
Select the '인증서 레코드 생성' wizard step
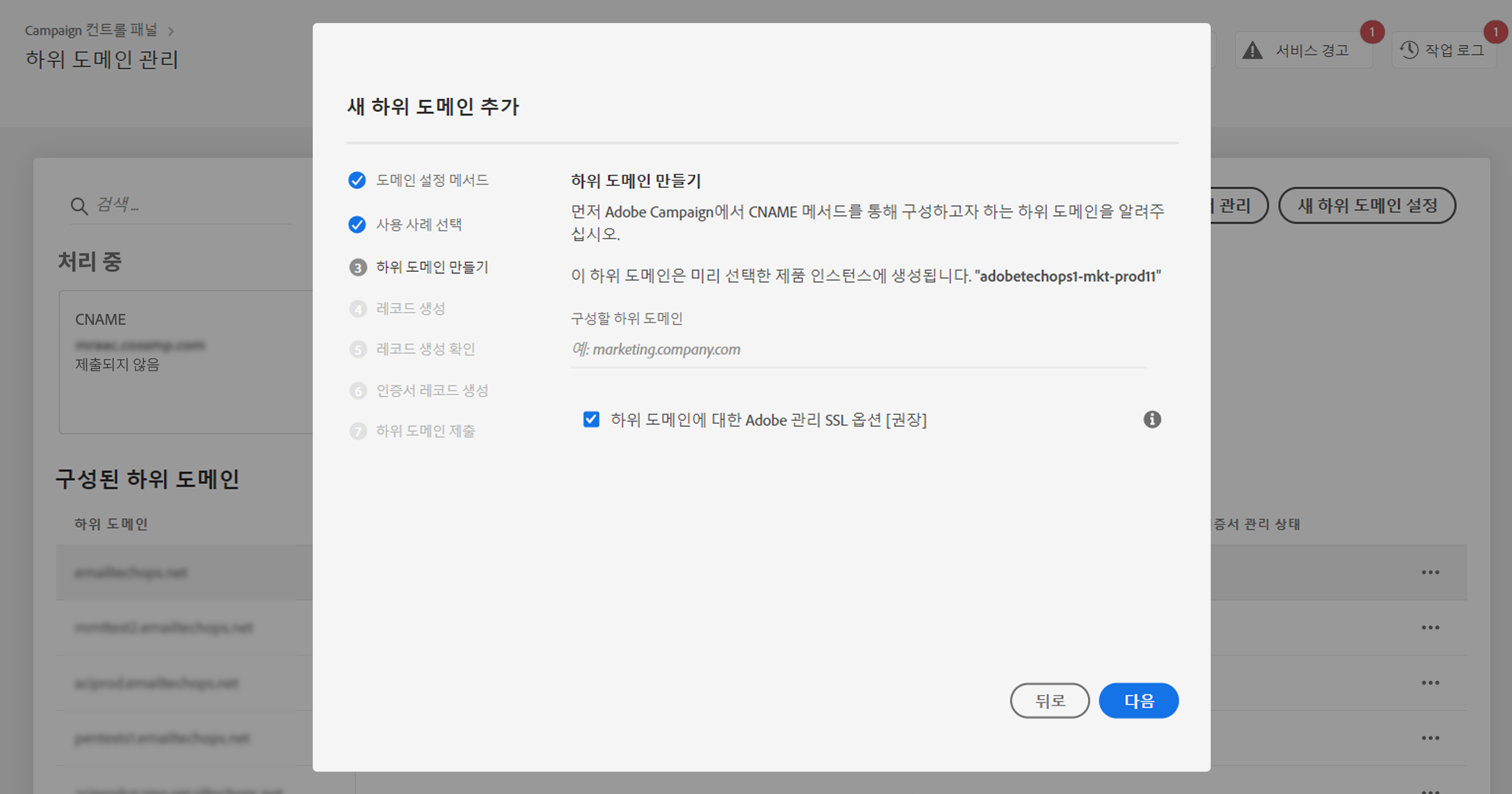pos(432,391)
